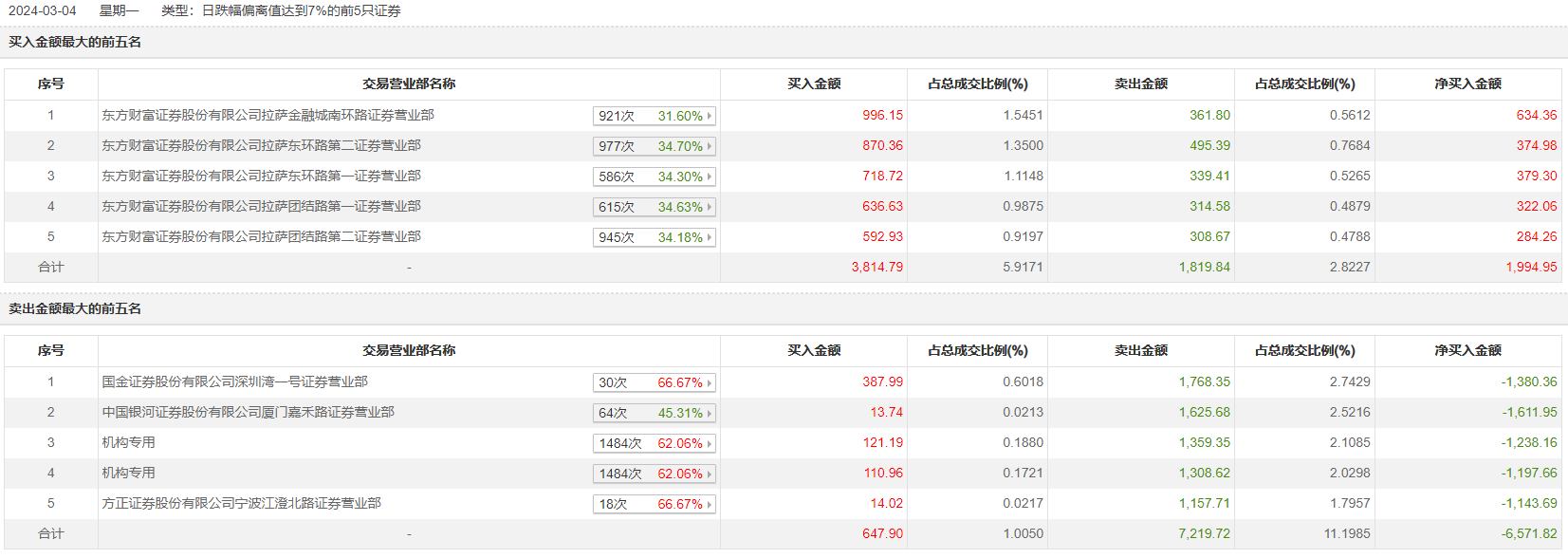Viewport: 1568px width, 558px height.
Task: Expand the 945次 34.18% stats dropdown
Action: point(709,237)
